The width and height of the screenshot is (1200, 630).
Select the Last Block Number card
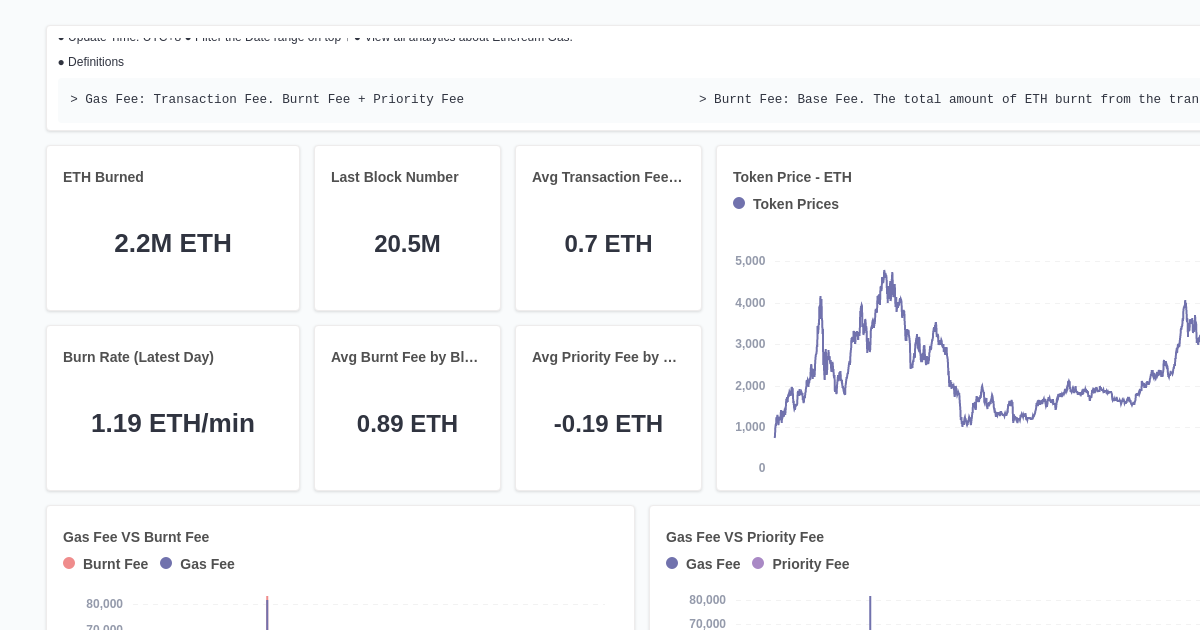(x=407, y=227)
